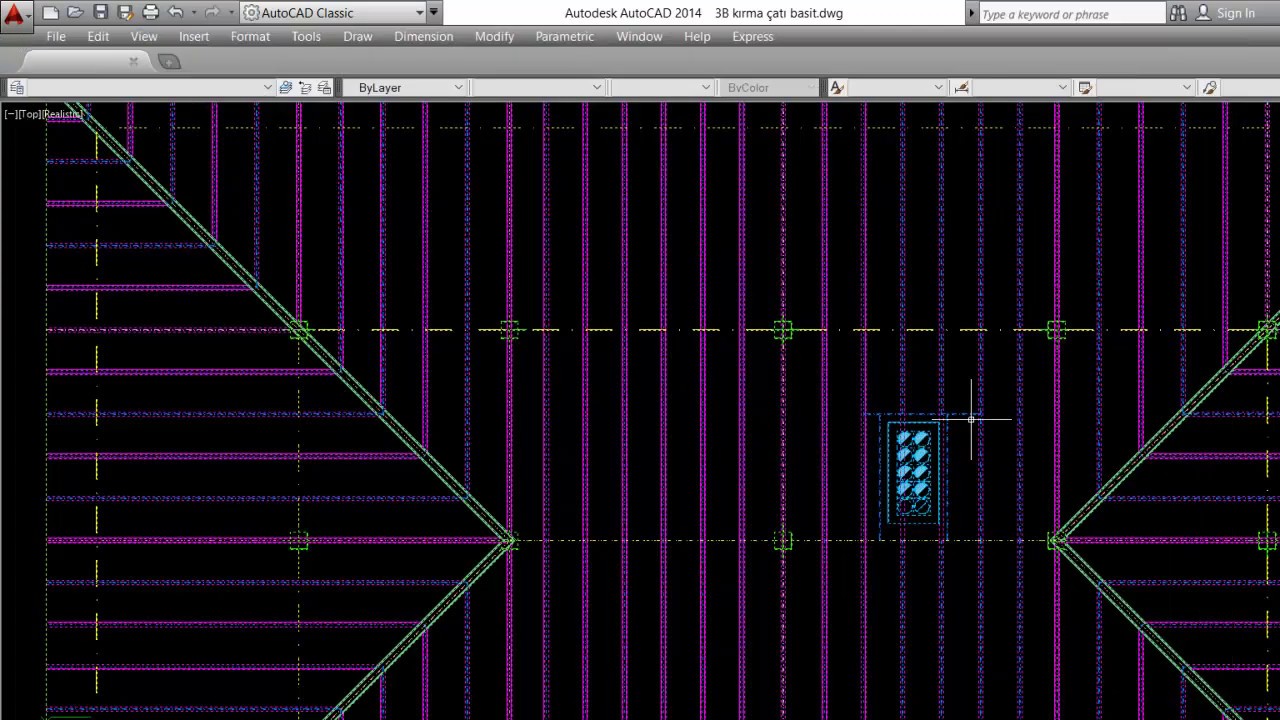
Task: Click the Plot (printer) icon
Action: (x=151, y=13)
